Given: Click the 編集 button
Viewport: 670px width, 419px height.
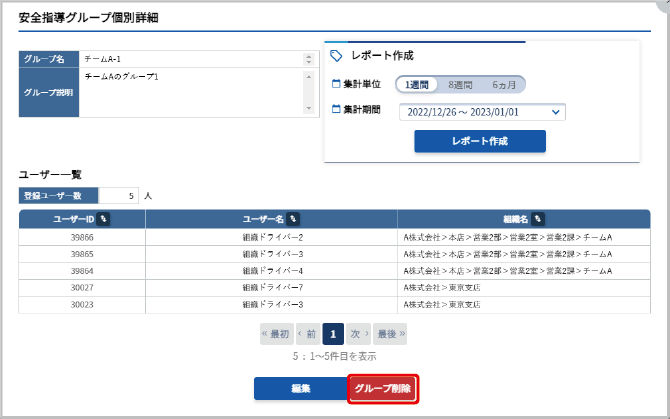Looking at the screenshot, I should pos(299,388).
